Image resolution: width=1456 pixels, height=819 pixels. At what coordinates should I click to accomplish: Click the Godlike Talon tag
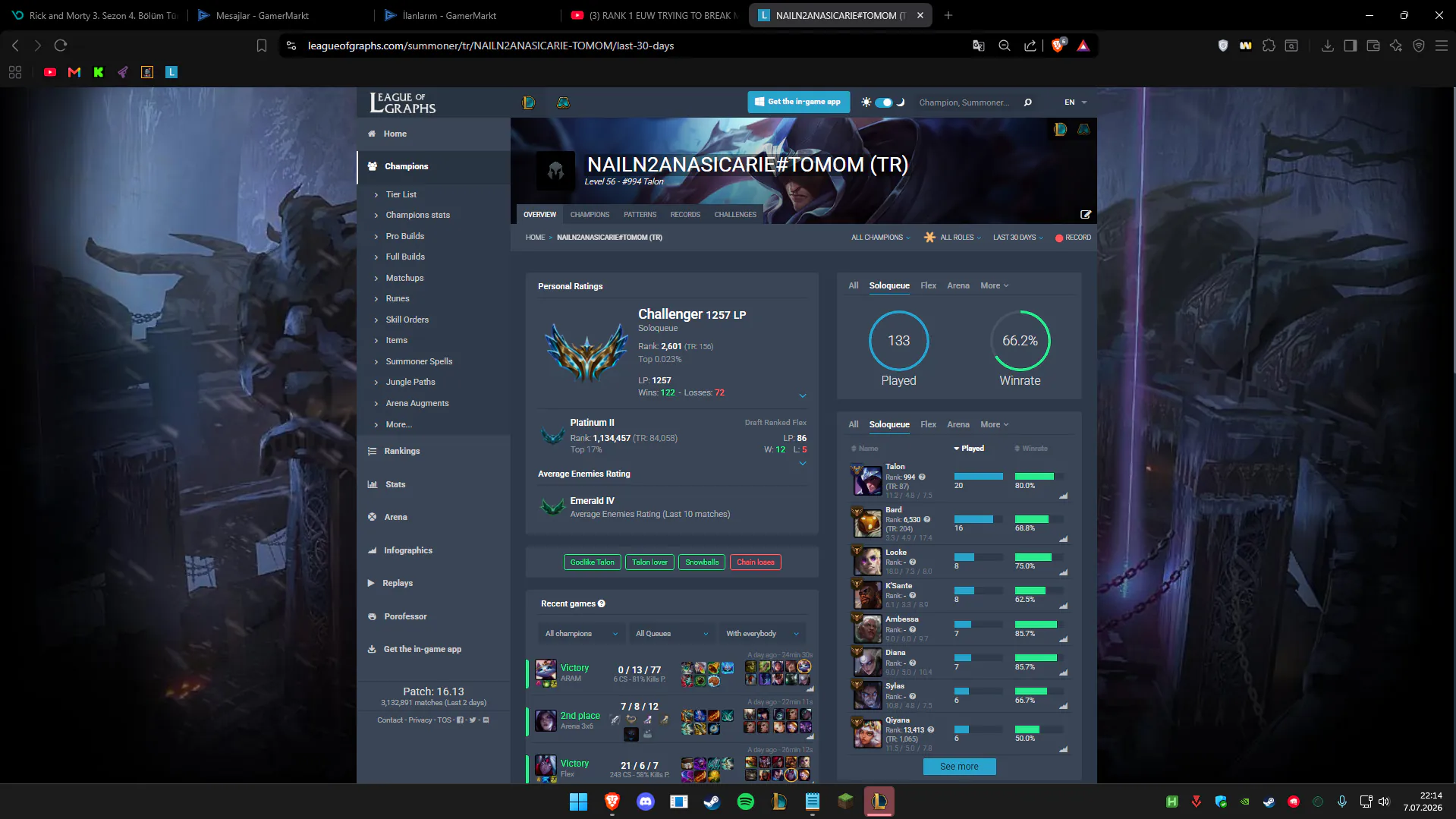coord(593,562)
